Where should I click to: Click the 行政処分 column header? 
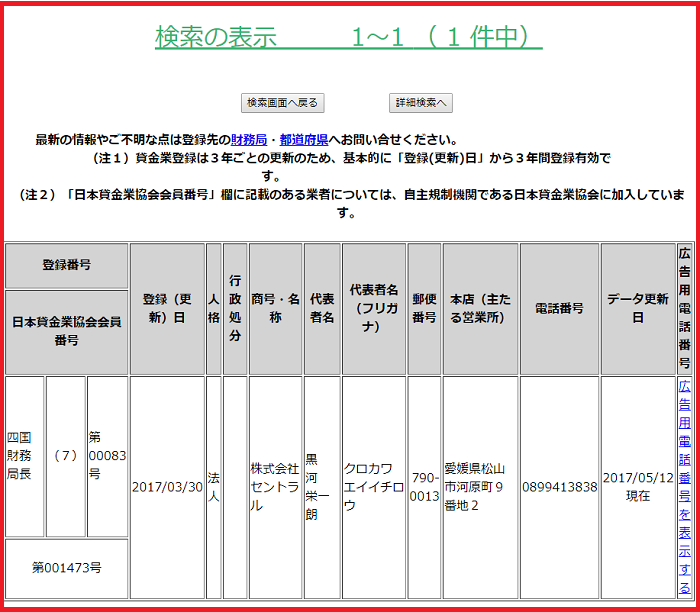(x=235, y=308)
